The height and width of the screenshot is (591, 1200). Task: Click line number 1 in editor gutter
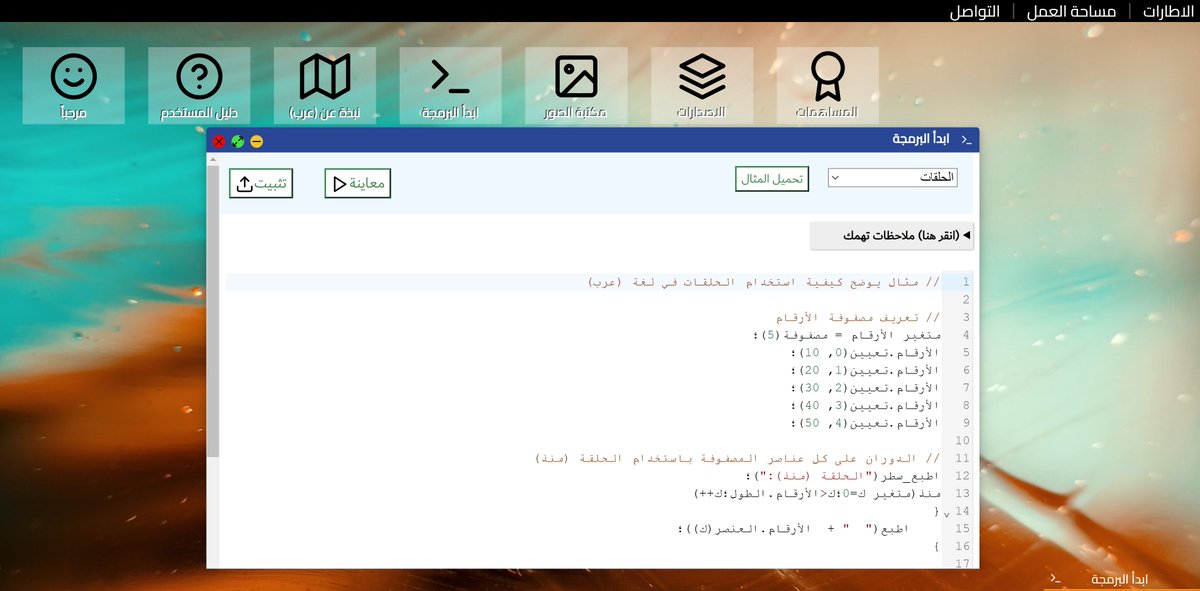tap(965, 283)
